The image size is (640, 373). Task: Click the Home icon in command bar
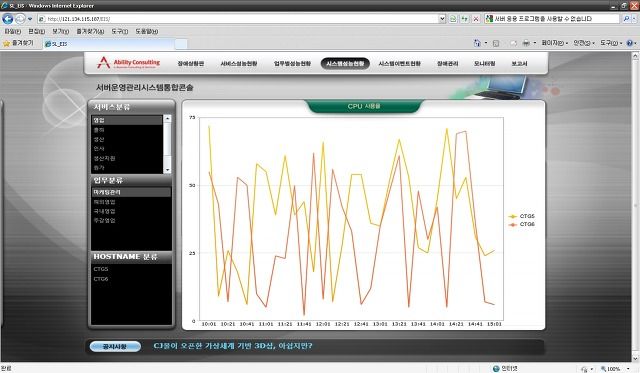pos(477,43)
